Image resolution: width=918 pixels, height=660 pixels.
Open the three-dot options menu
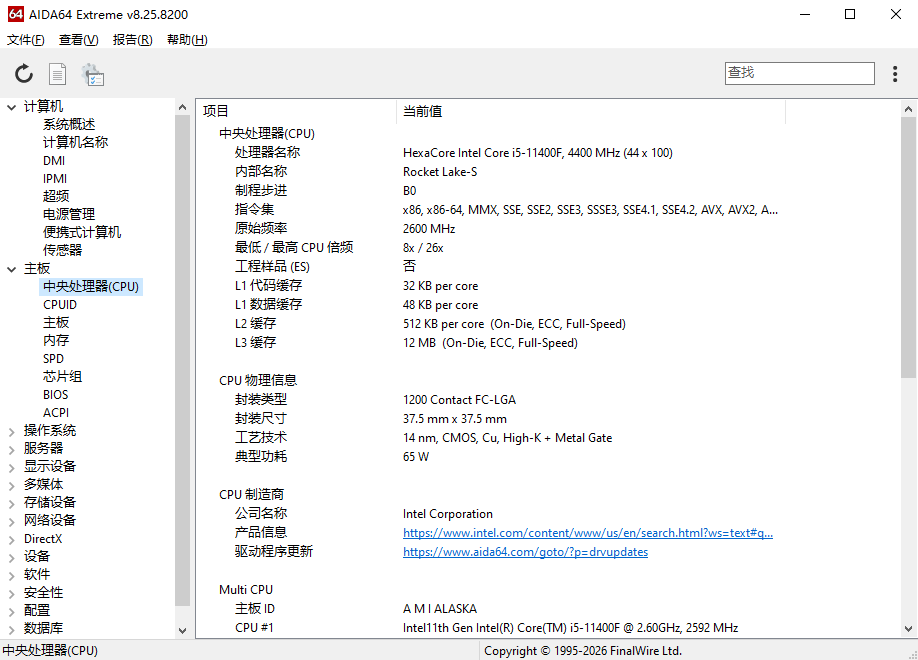pos(895,74)
